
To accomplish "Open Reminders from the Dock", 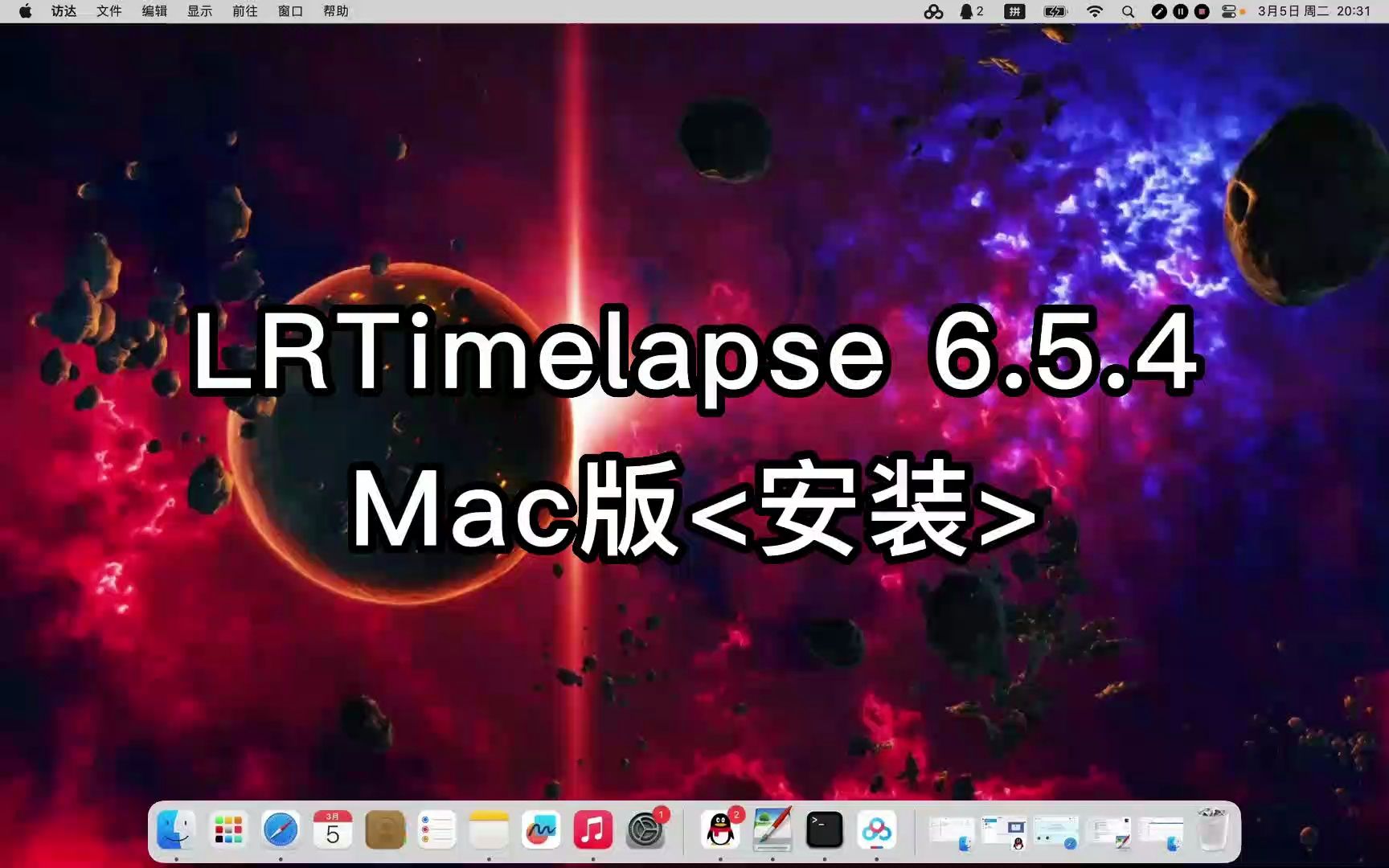I will (436, 829).
